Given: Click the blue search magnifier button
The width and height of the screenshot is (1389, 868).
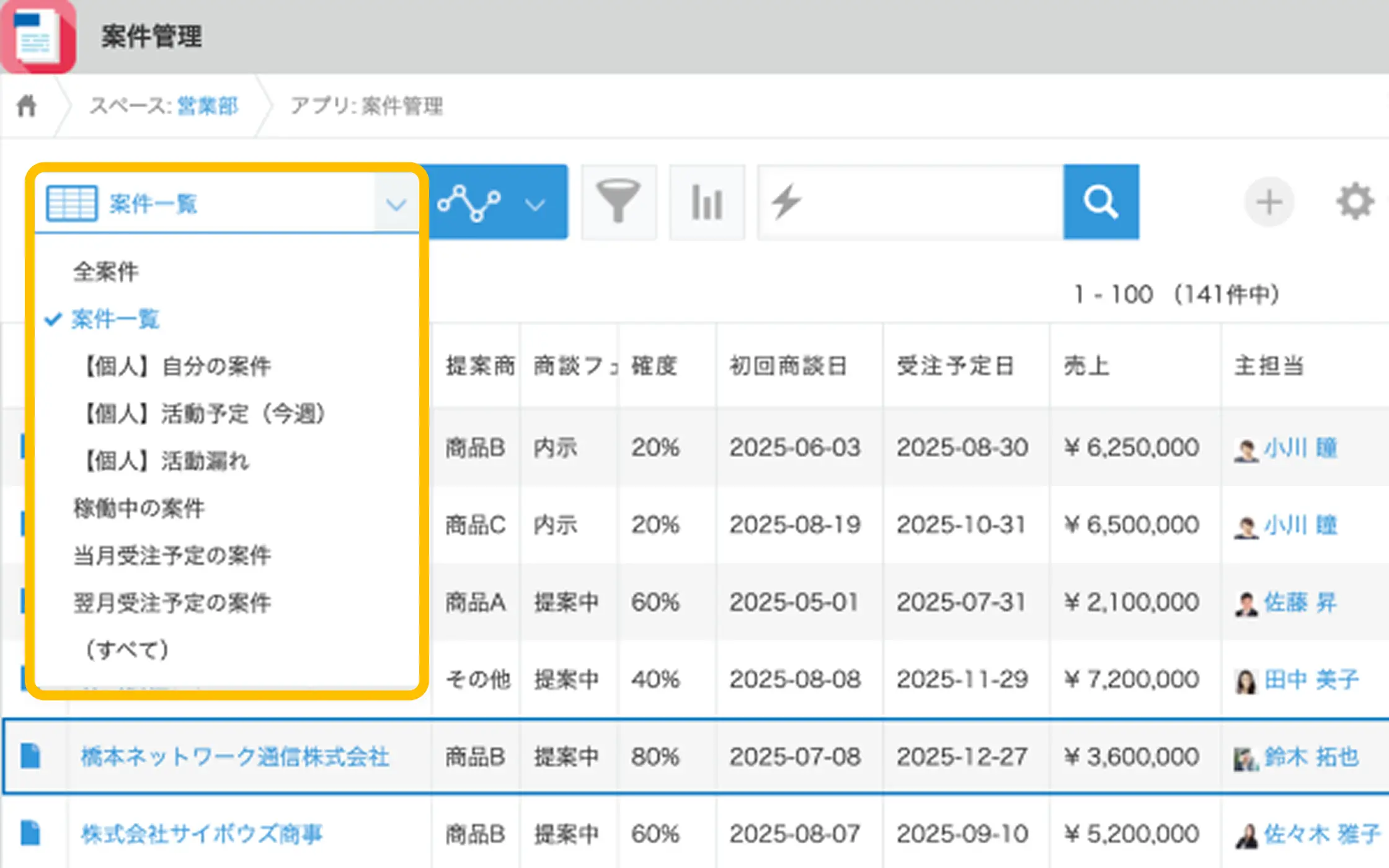Looking at the screenshot, I should tap(1101, 201).
